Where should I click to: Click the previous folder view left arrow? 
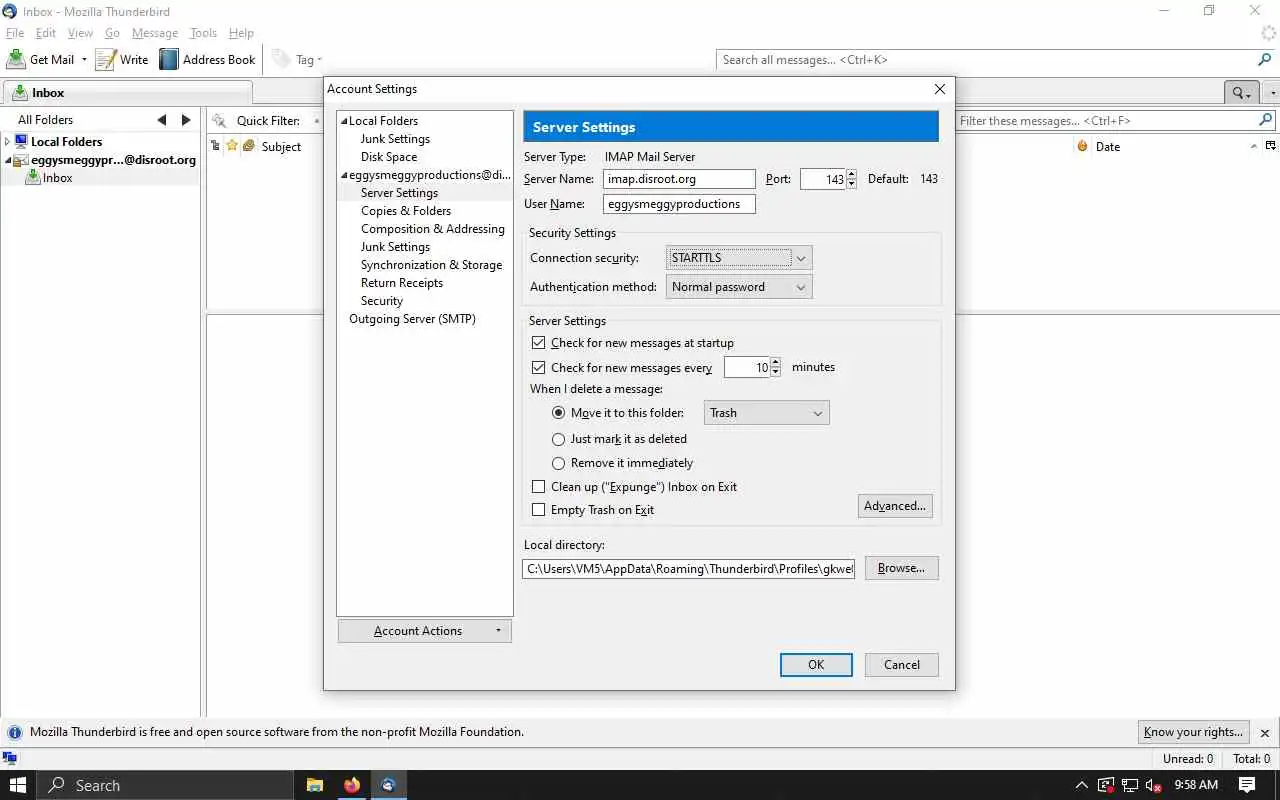[x=162, y=120]
